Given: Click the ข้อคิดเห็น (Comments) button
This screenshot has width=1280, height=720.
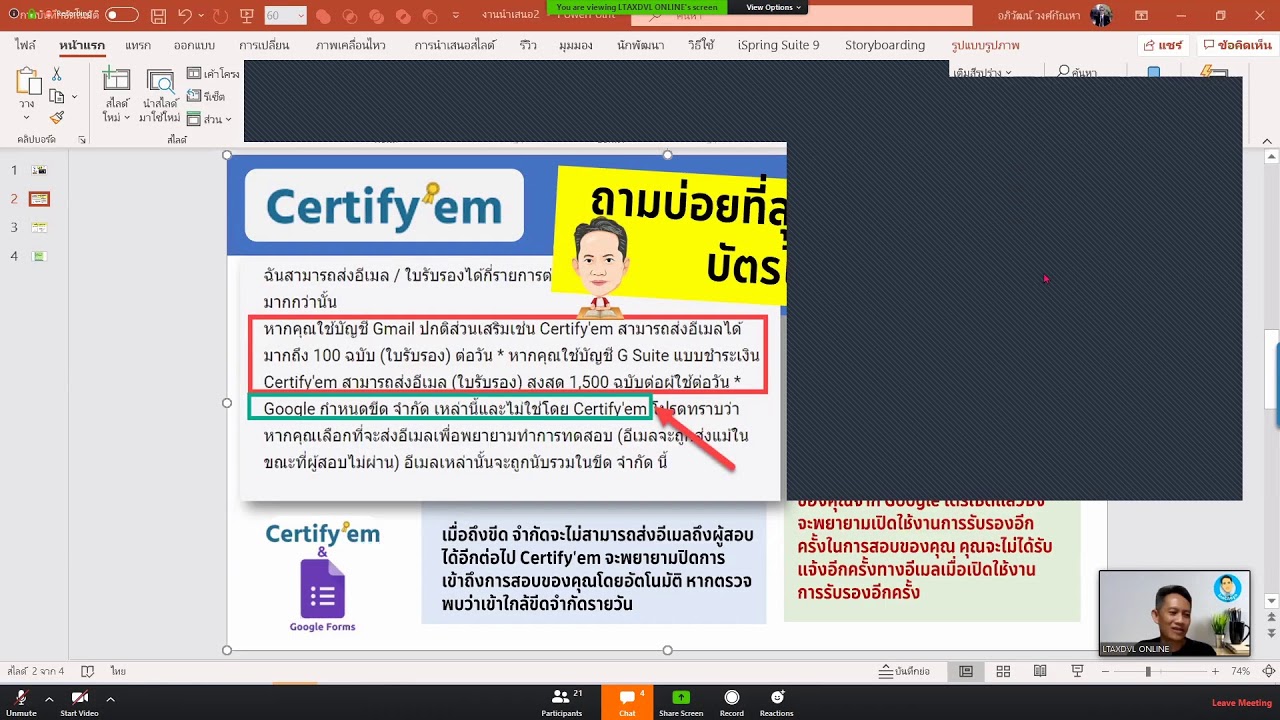Looking at the screenshot, I should tap(1237, 46).
